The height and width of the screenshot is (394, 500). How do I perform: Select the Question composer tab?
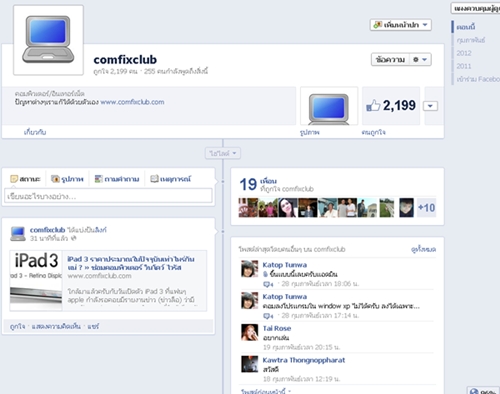pos(117,179)
